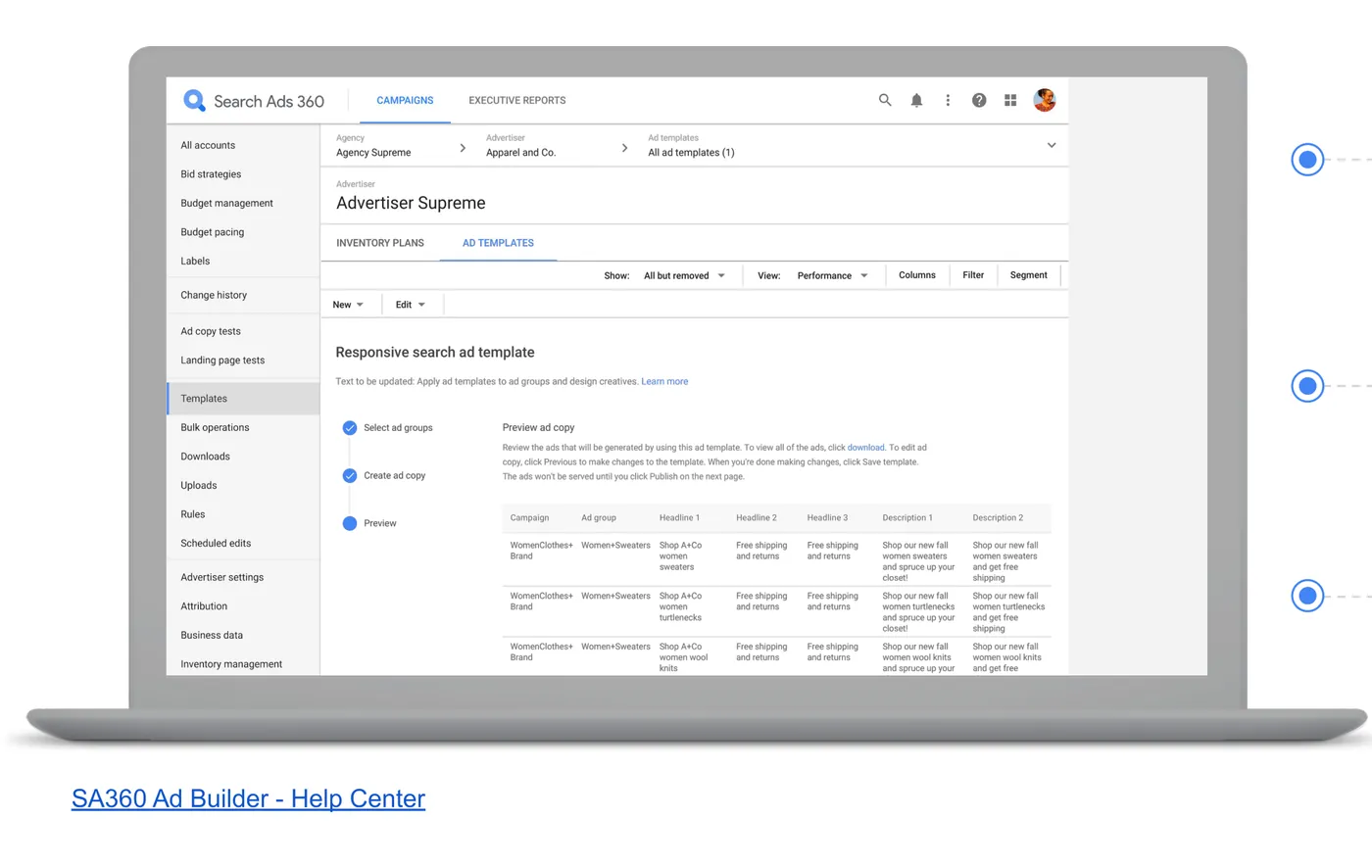1372x868 pixels.
Task: Click the Campaign column header
Action: (529, 518)
